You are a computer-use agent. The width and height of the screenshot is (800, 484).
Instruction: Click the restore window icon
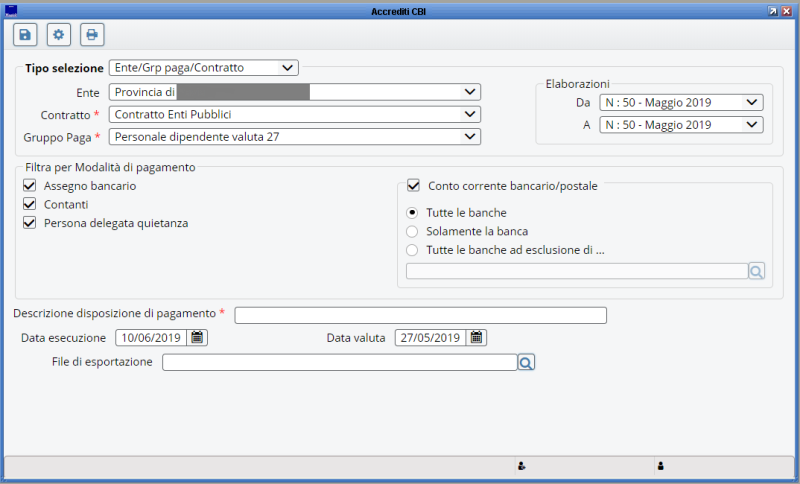click(773, 11)
